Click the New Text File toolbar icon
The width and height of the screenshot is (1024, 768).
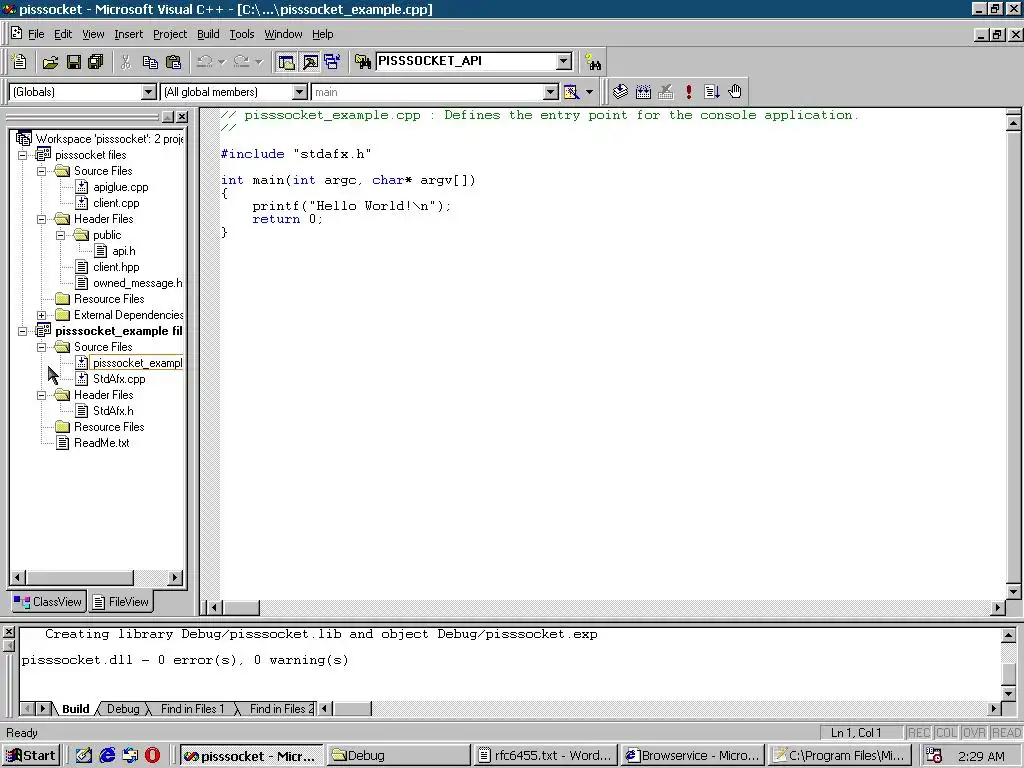pyautogui.click(x=20, y=62)
